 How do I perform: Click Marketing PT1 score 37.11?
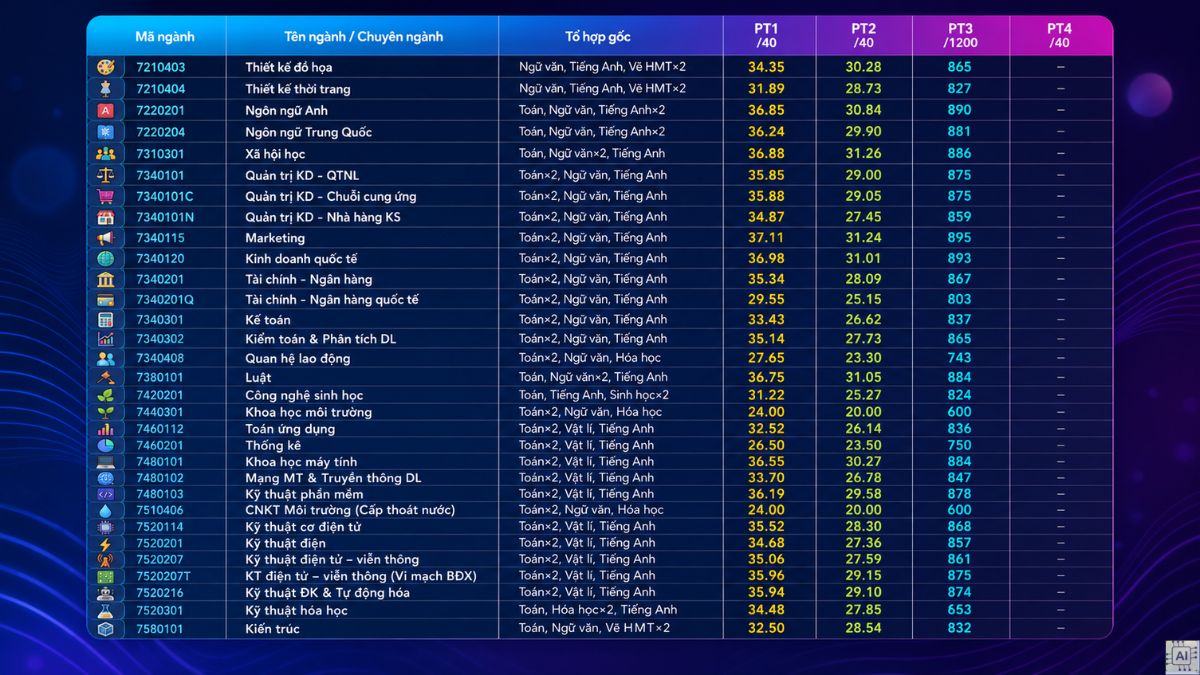(x=766, y=238)
